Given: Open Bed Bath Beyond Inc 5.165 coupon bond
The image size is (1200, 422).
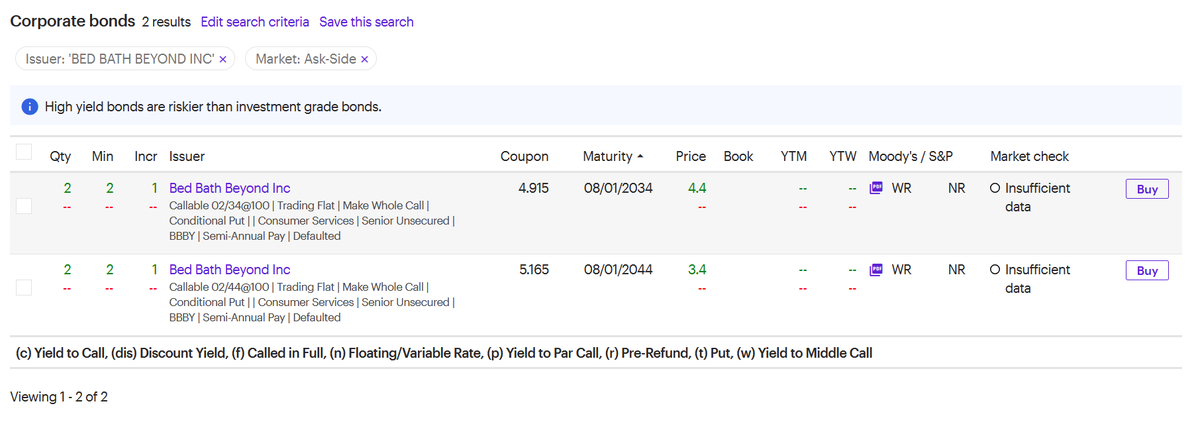Looking at the screenshot, I should tap(230, 269).
